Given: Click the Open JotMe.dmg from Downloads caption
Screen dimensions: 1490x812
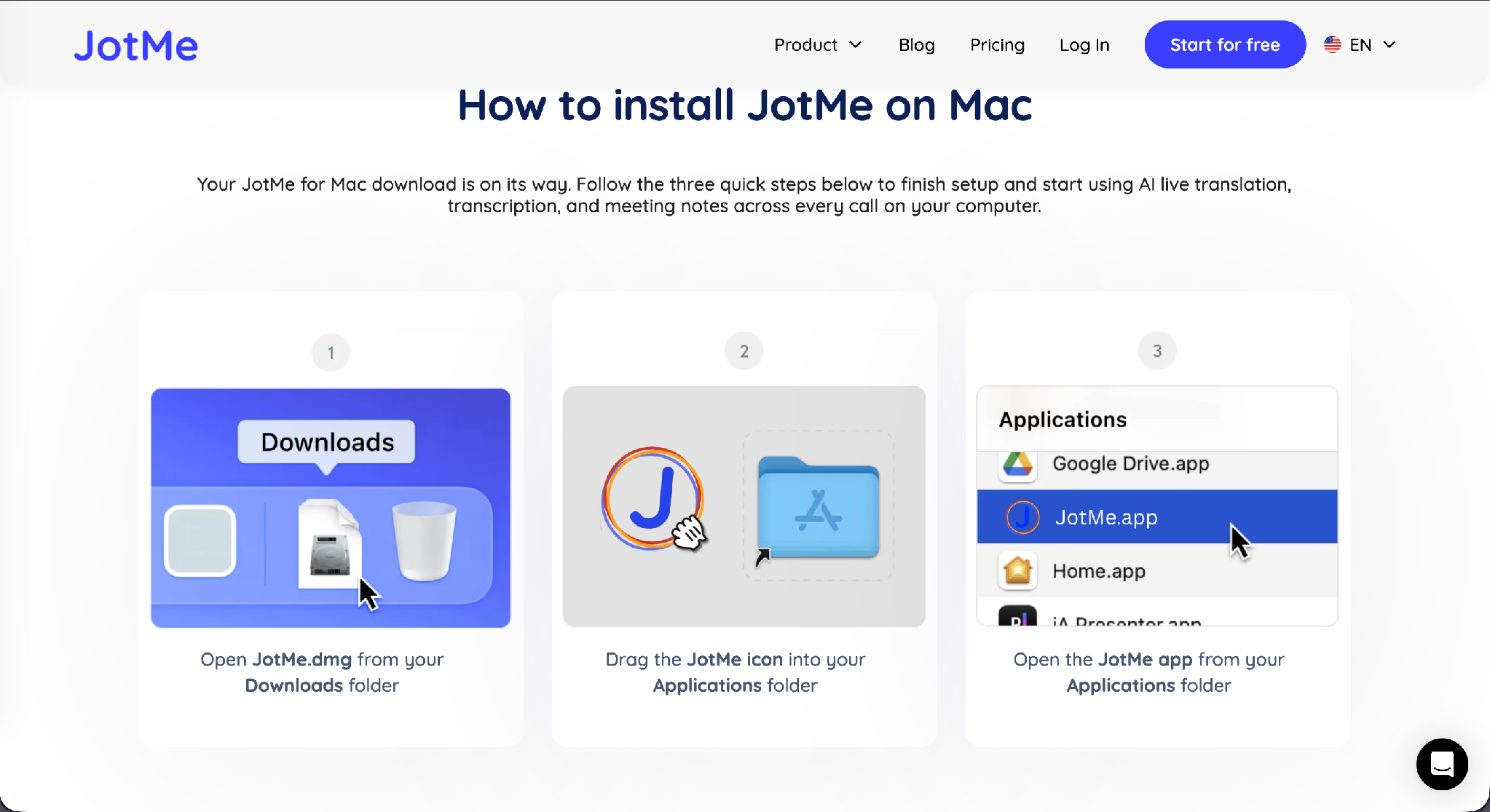Looking at the screenshot, I should point(322,672).
